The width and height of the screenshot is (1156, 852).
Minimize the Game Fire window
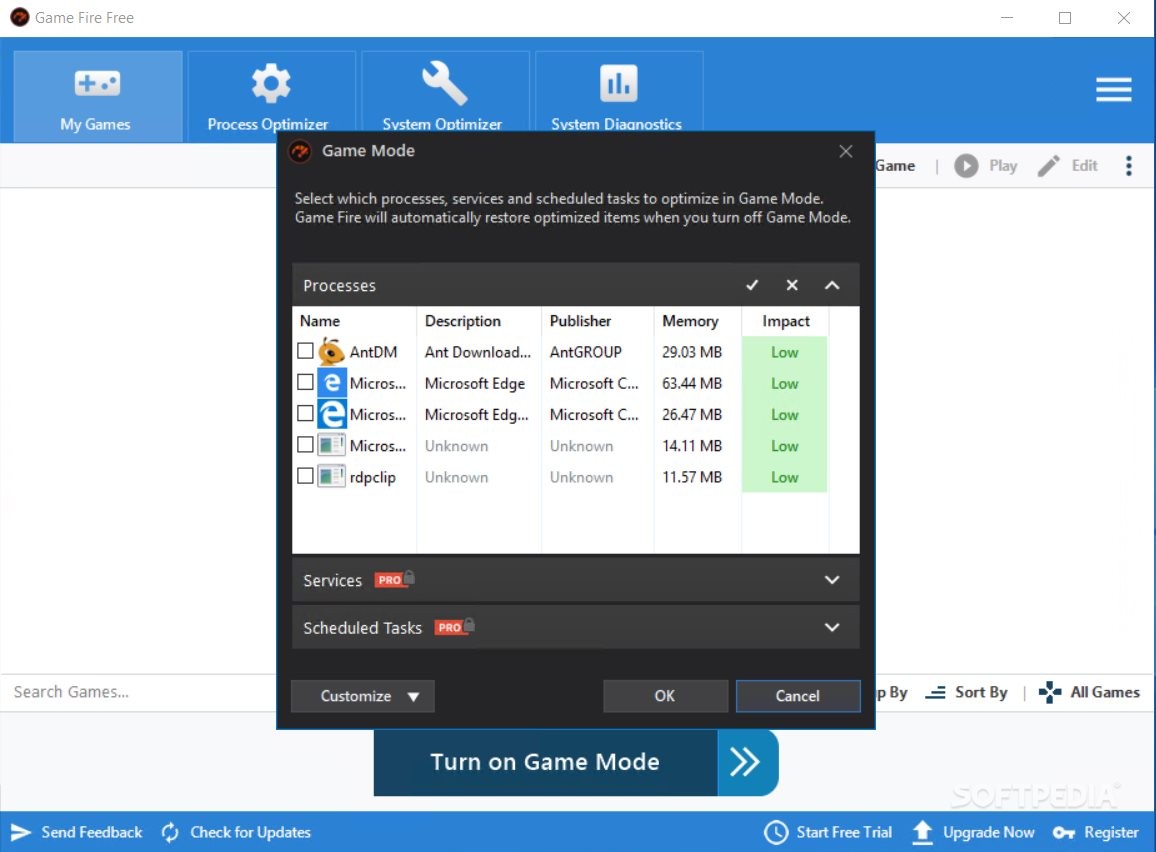tap(1007, 18)
